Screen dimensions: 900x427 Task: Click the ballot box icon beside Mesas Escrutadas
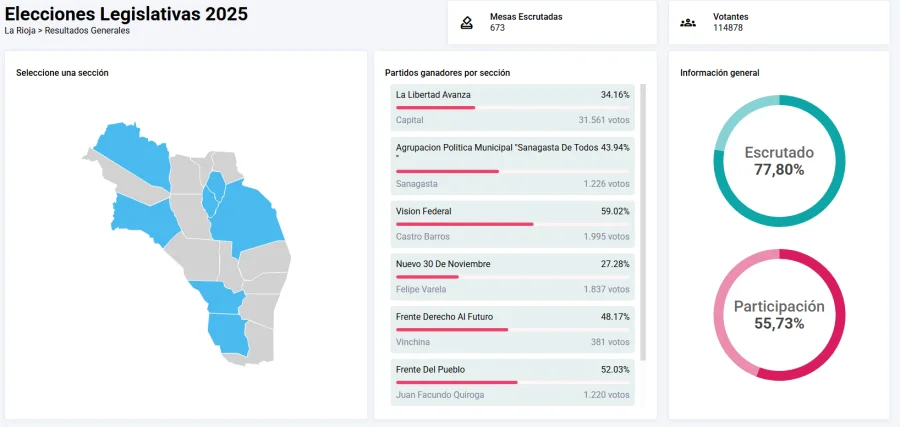pyautogui.click(x=466, y=22)
